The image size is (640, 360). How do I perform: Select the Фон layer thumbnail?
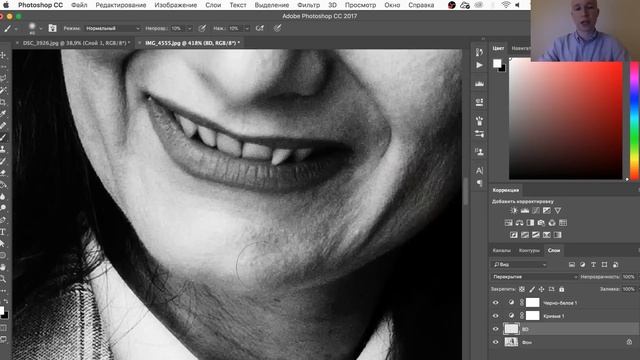pos(511,342)
